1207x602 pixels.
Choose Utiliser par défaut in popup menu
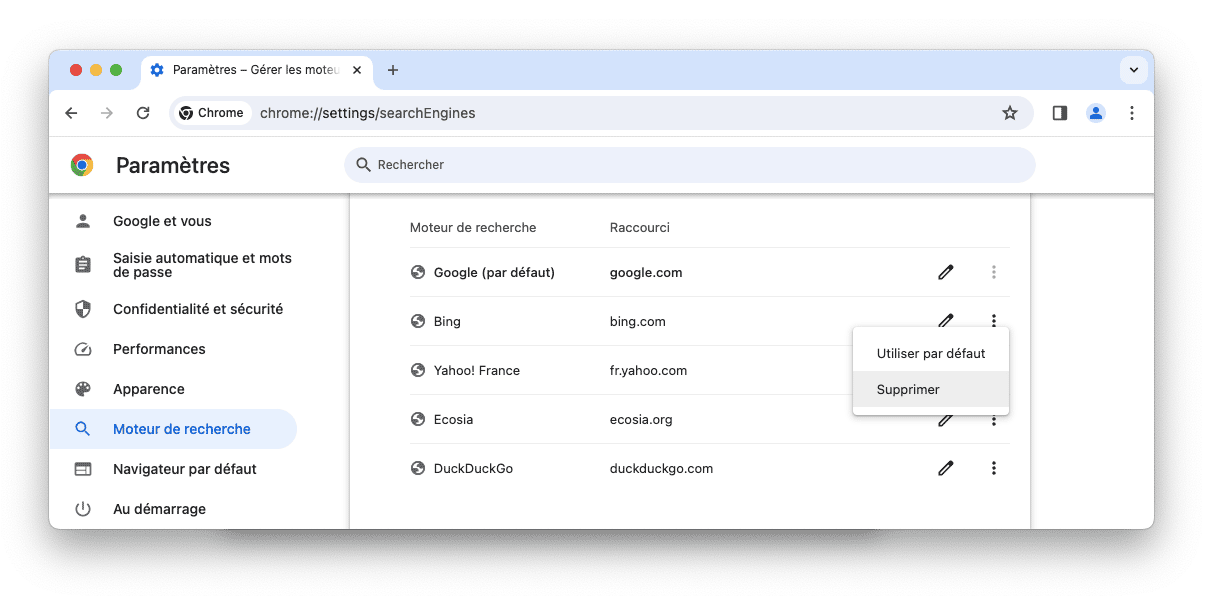[x=931, y=354]
